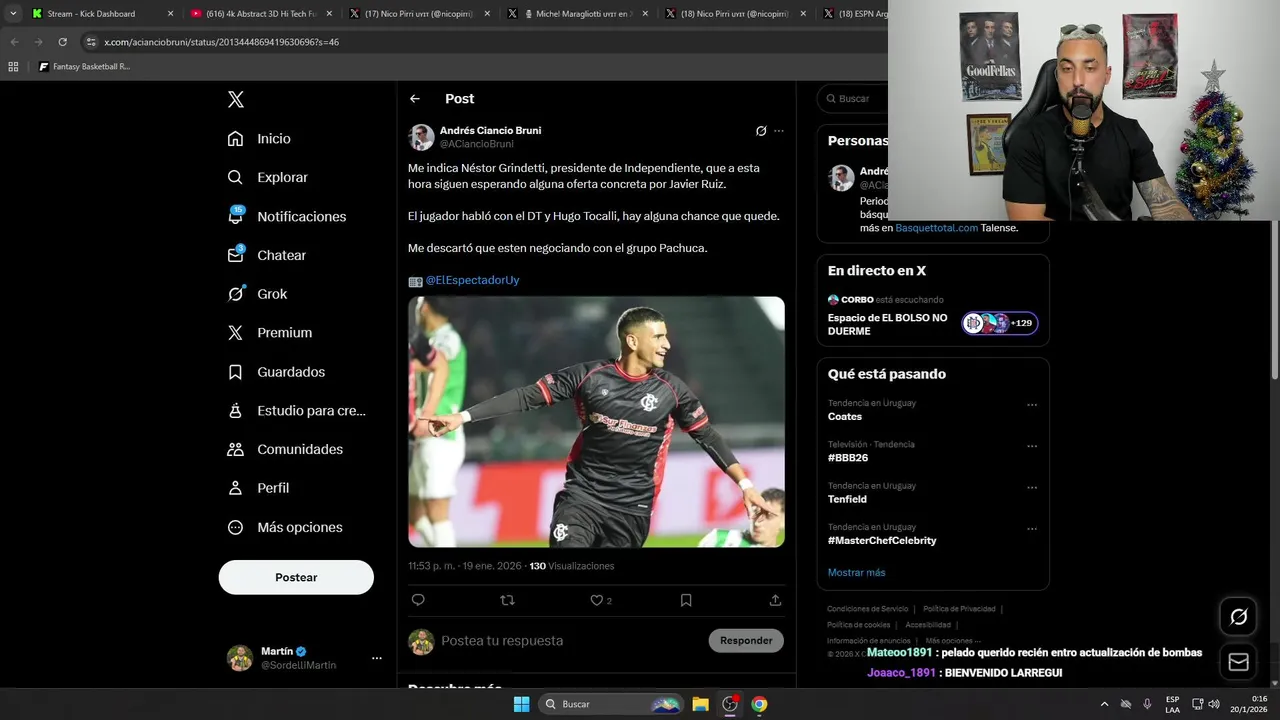Click the share icon under the post
Screen dimensions: 1280x720
tap(775, 600)
